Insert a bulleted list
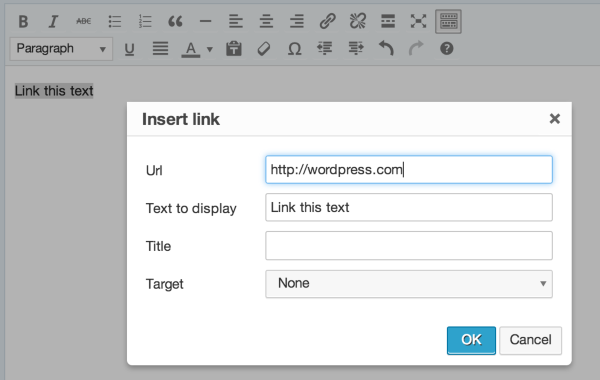The image size is (600, 380). tap(114, 21)
